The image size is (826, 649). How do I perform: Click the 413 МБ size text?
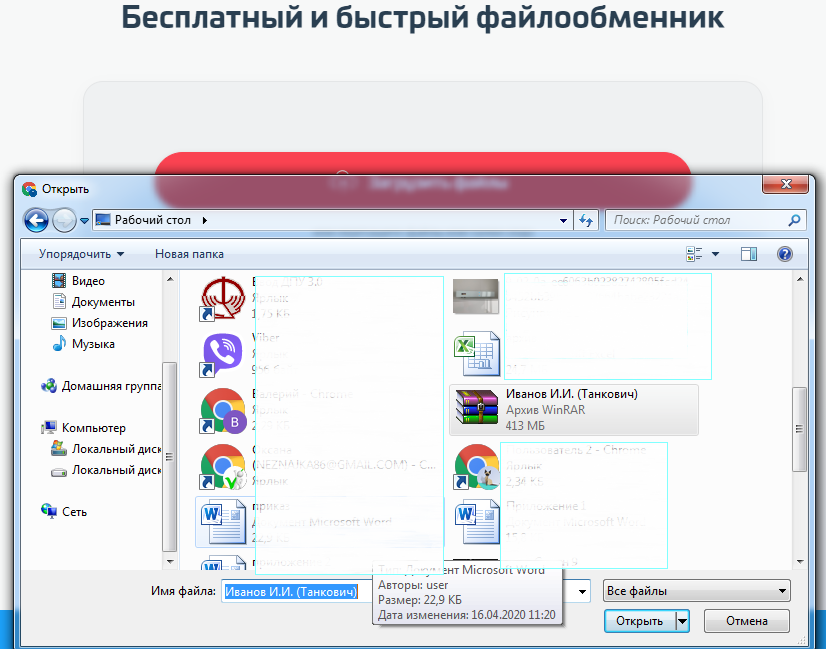(525, 426)
